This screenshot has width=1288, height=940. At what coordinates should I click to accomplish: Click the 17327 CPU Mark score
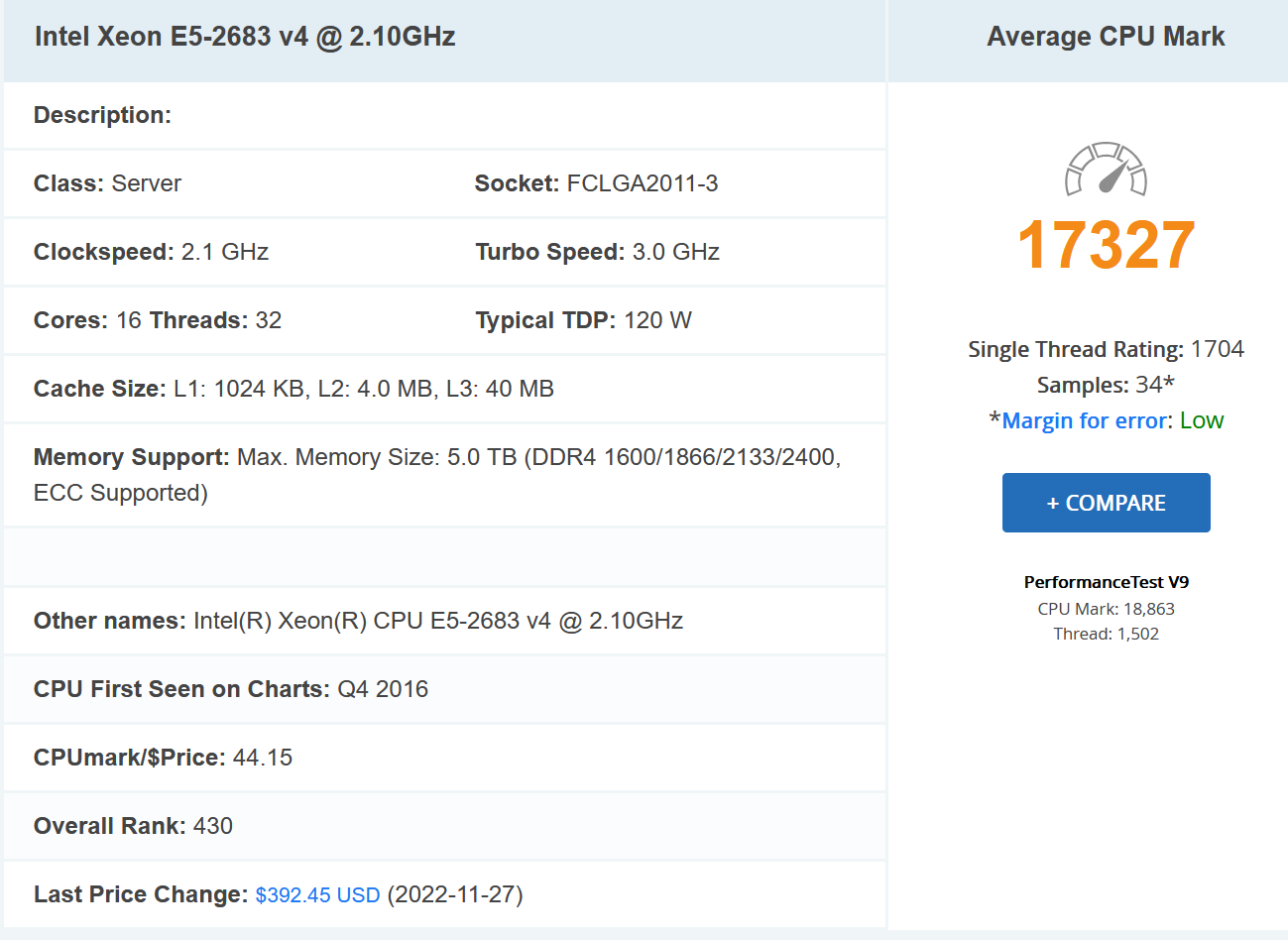point(1106,245)
